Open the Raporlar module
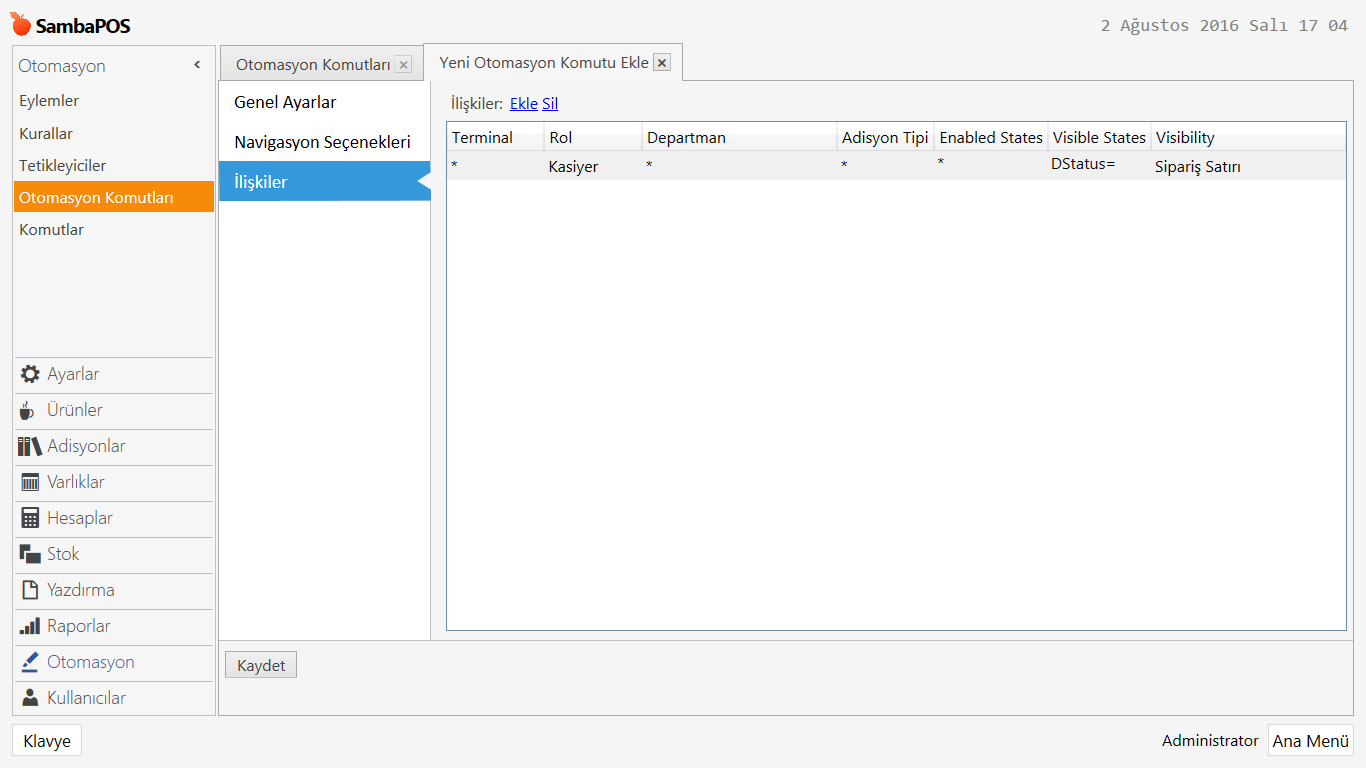The height and width of the screenshot is (768, 1366). pos(114,626)
